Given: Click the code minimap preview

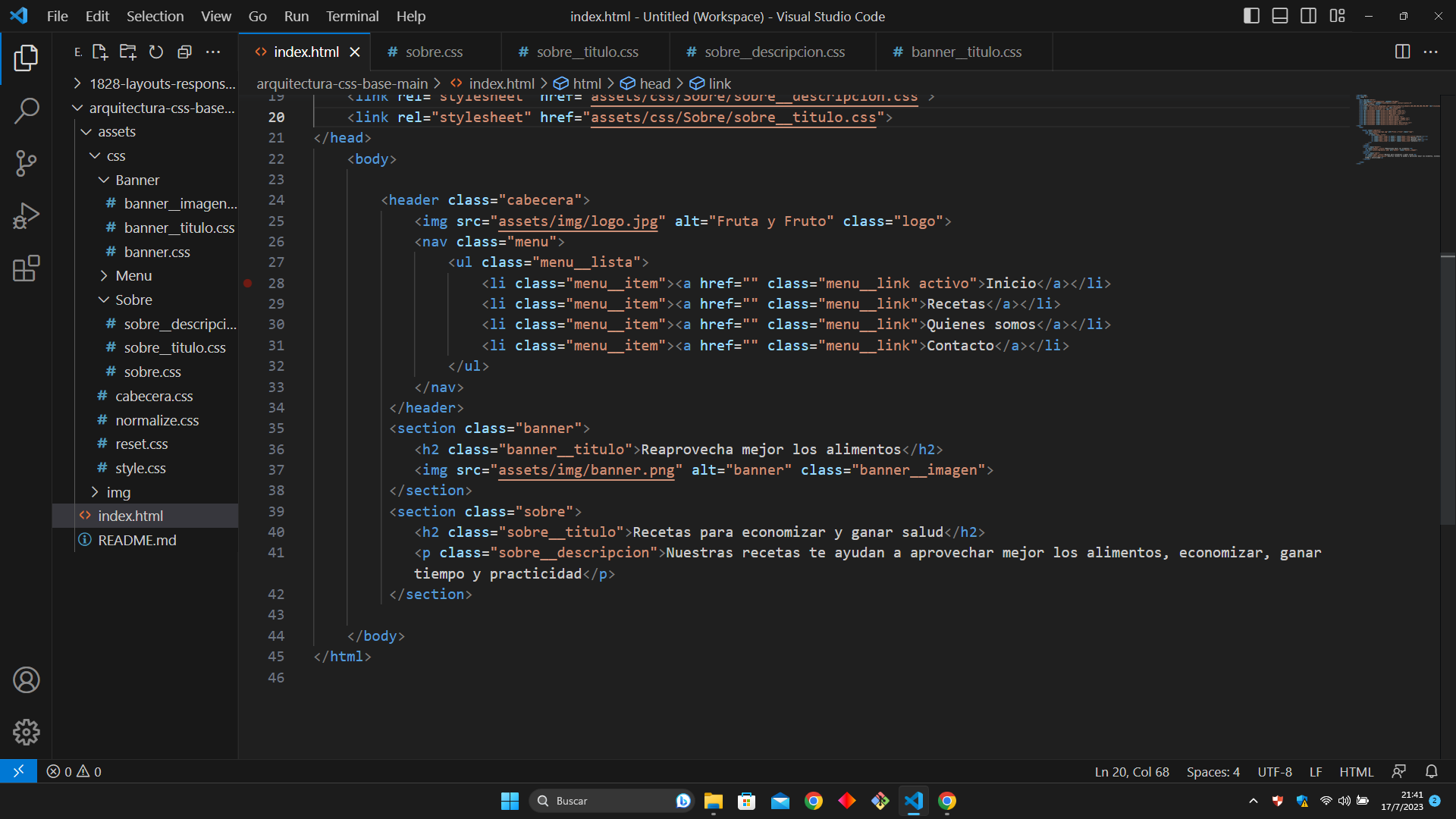Looking at the screenshot, I should [x=1398, y=129].
